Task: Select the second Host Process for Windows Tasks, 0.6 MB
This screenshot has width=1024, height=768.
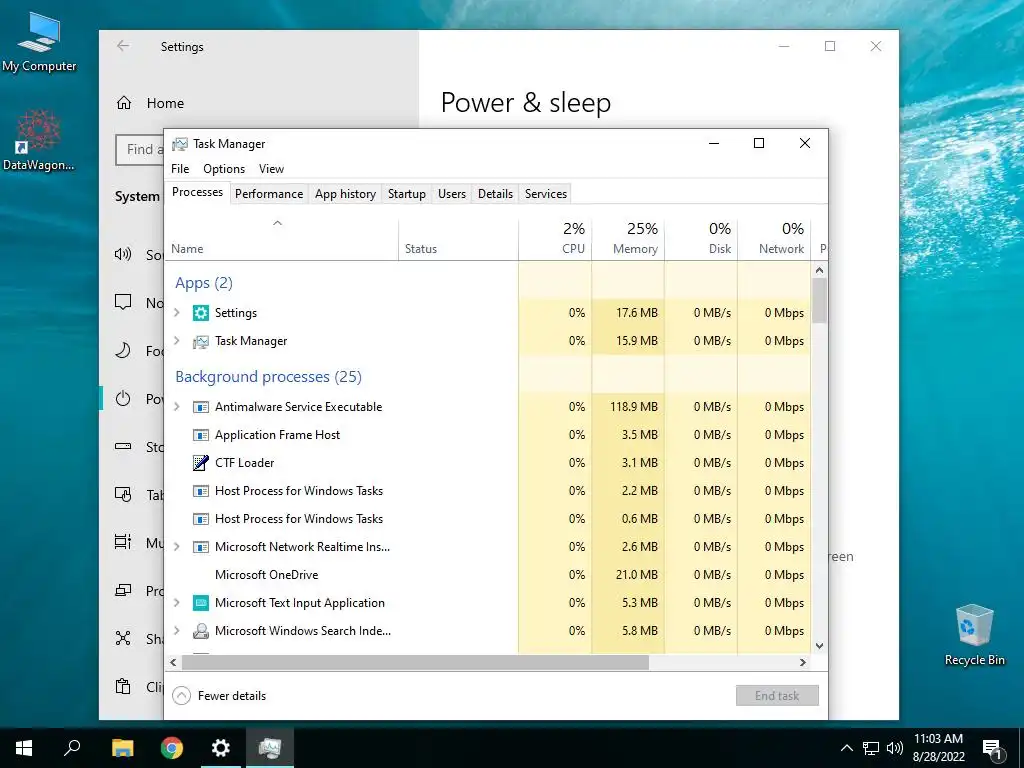Action: coord(488,519)
